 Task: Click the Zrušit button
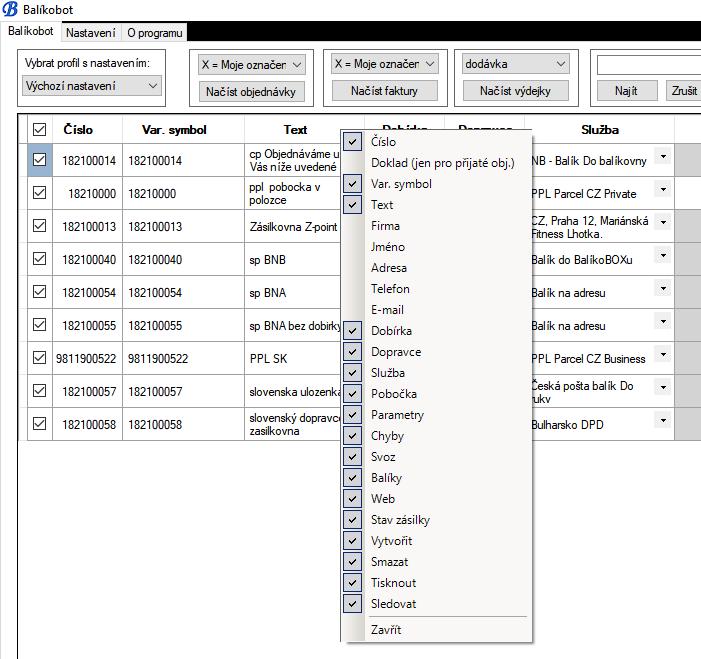coord(683,91)
